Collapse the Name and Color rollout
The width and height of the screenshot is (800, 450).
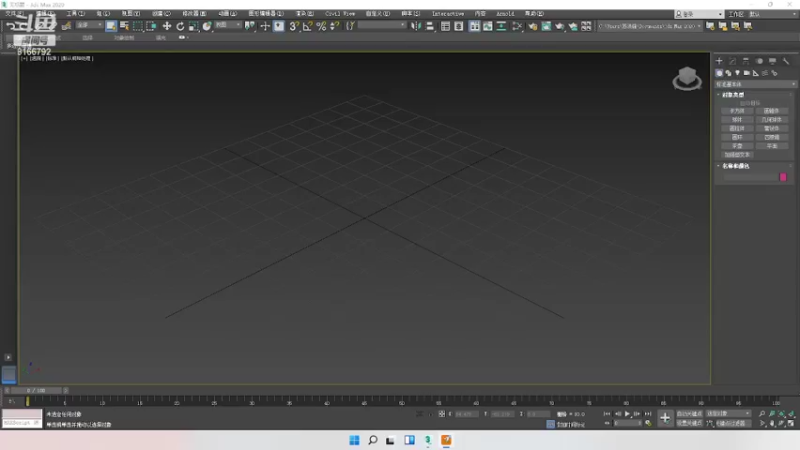coord(736,166)
